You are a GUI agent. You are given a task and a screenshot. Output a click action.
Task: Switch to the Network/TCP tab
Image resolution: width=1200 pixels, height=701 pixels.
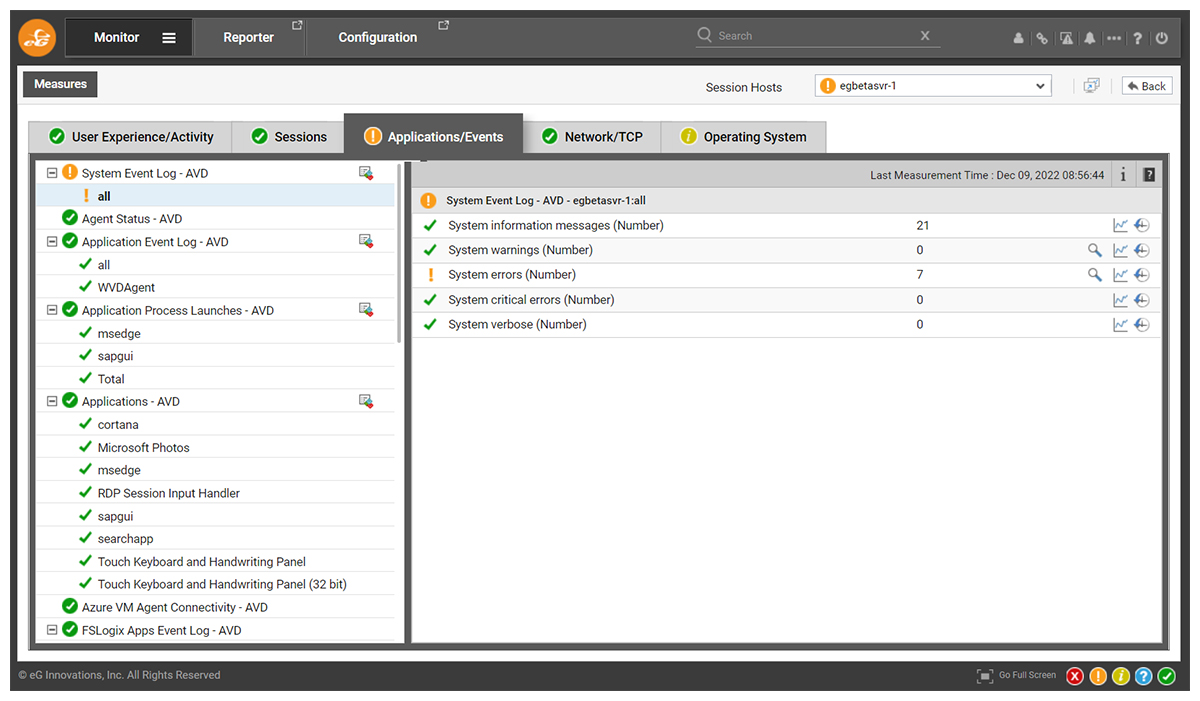[x=592, y=137]
